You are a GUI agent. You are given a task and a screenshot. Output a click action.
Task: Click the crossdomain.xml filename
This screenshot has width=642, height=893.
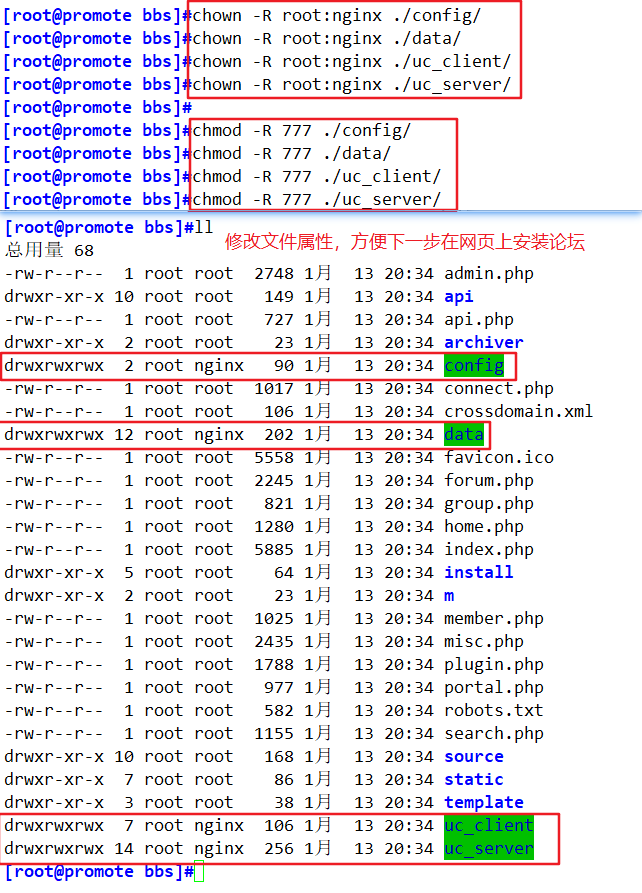[518, 412]
